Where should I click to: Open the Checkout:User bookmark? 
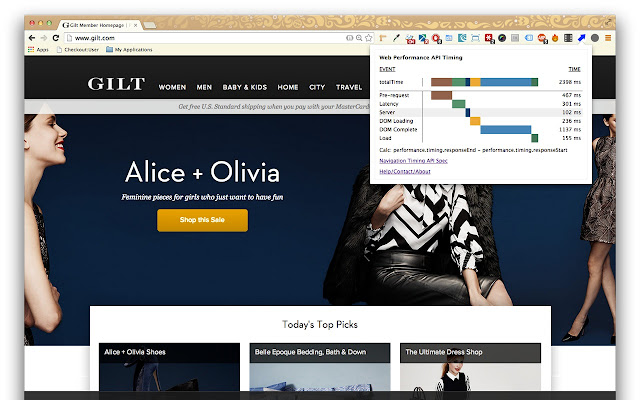click(78, 49)
